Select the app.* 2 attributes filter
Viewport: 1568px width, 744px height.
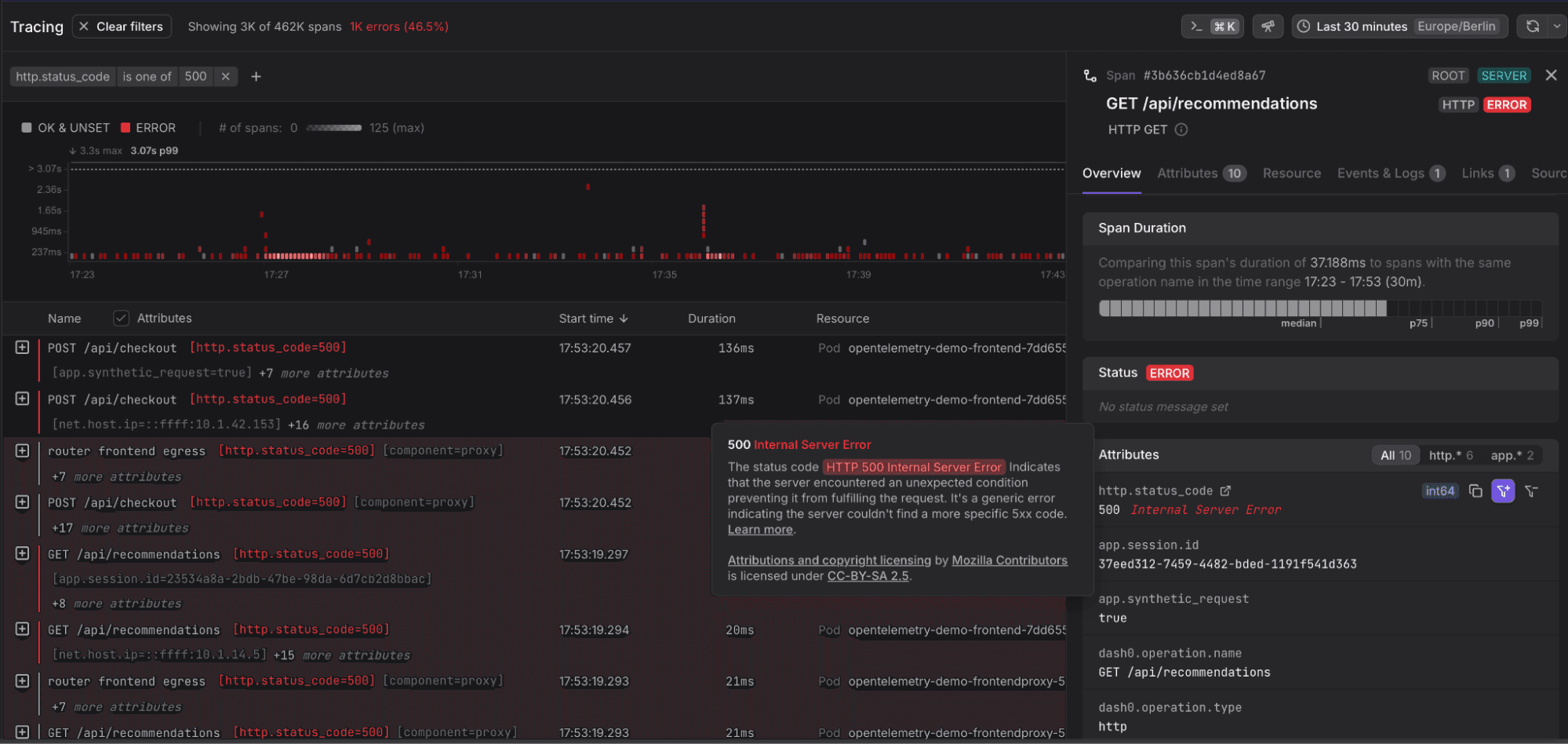pyautogui.click(x=1512, y=455)
